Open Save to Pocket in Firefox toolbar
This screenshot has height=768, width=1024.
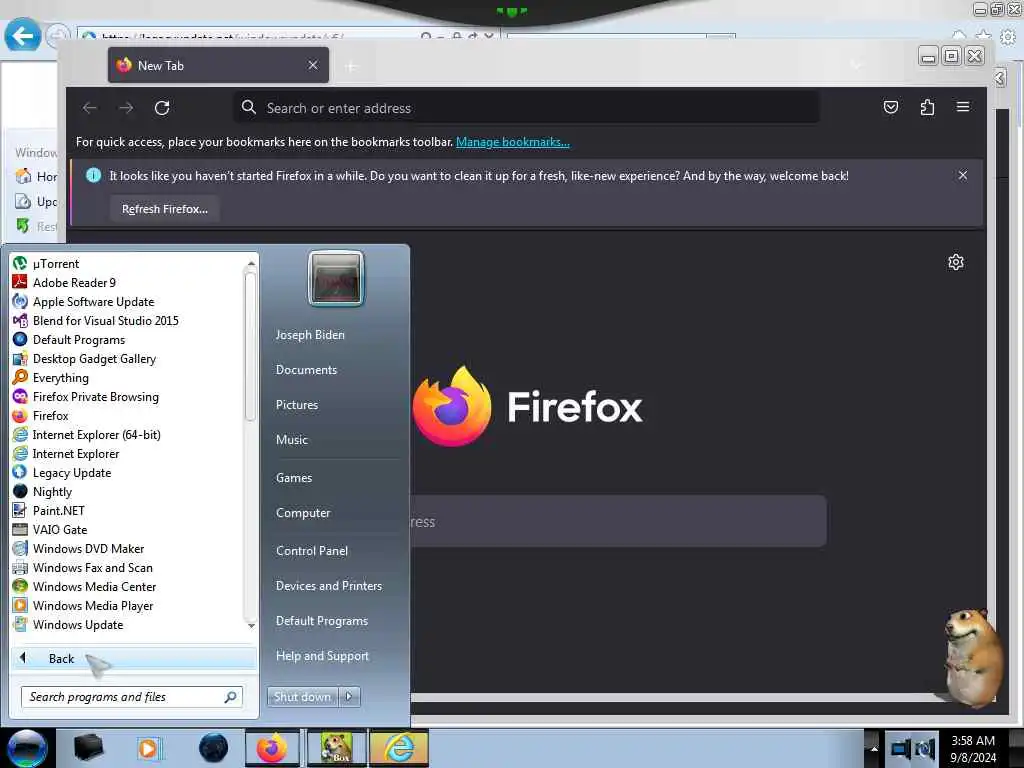pyautogui.click(x=891, y=107)
